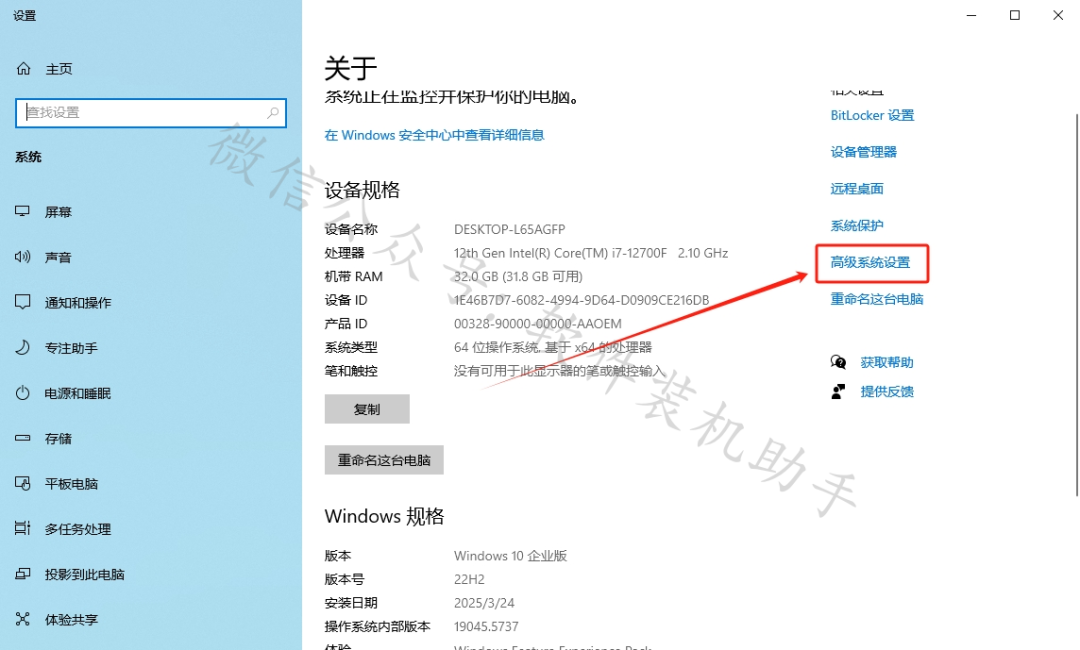The image size is (1080, 650).
Task: Click the Windows 规格 heading
Action: click(384, 516)
